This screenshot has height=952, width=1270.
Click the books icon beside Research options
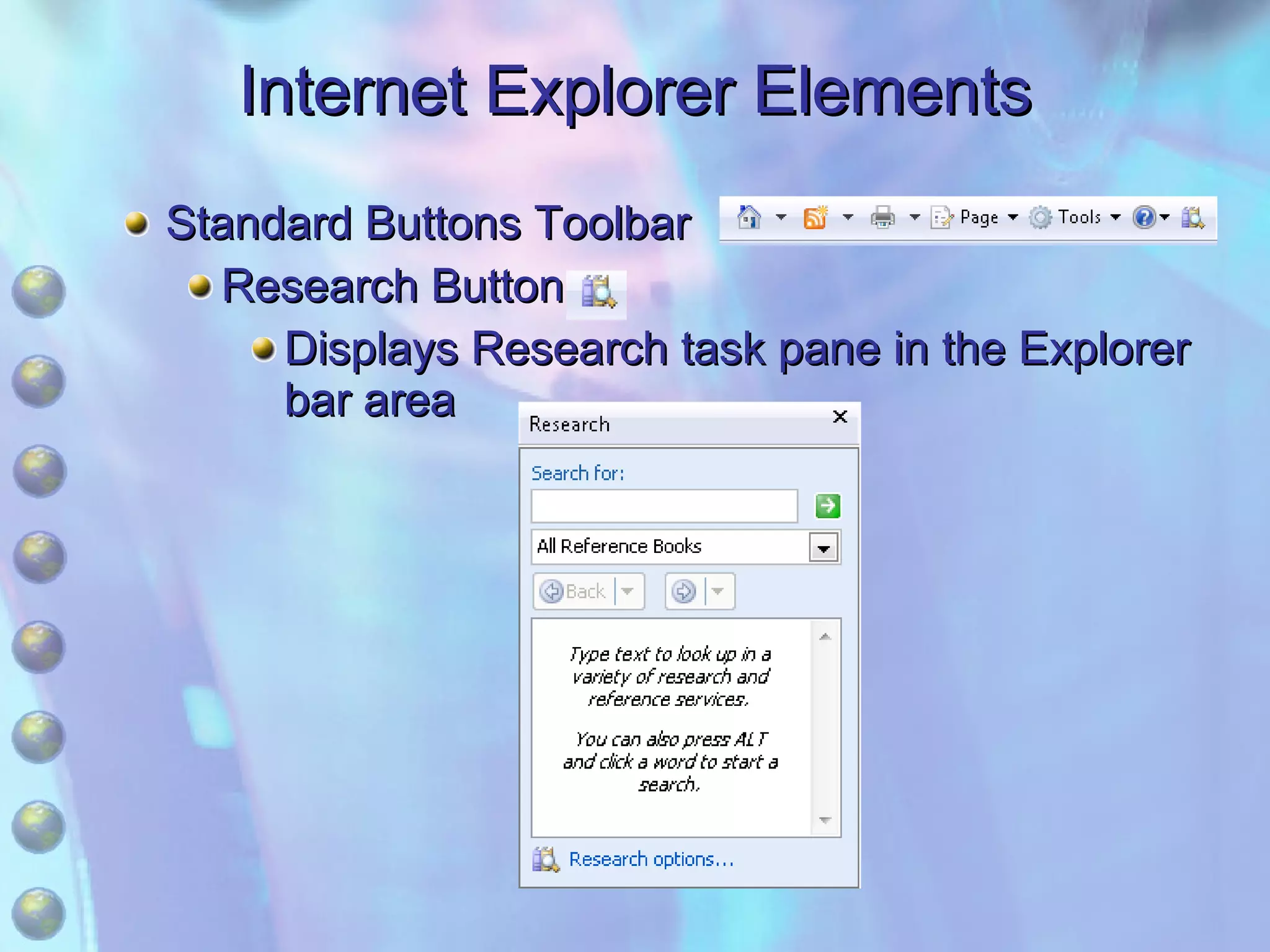click(546, 860)
